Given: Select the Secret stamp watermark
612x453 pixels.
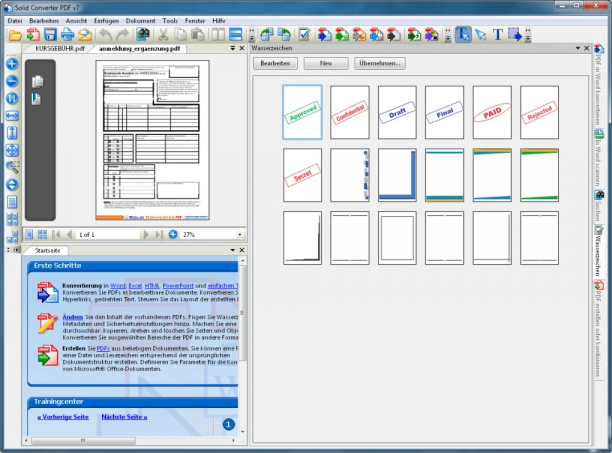Looking at the screenshot, I should (x=302, y=175).
